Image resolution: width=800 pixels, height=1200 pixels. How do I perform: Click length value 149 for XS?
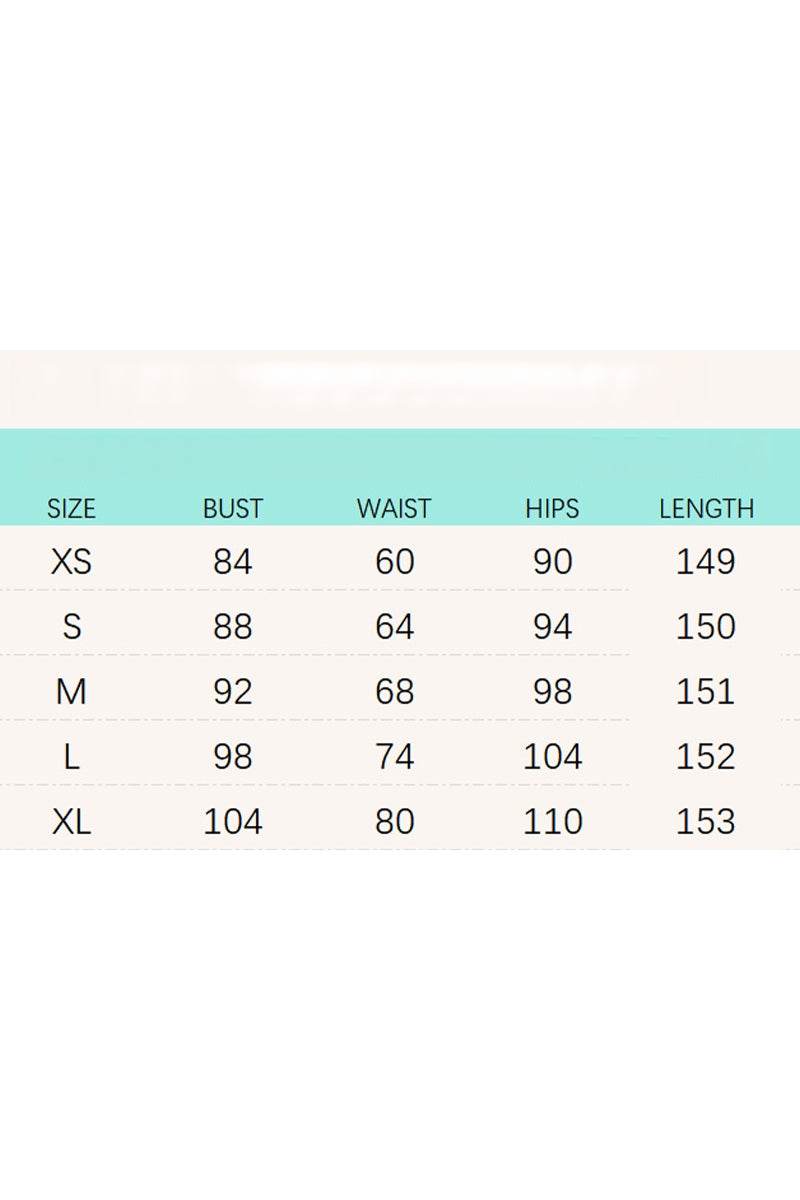(x=706, y=562)
